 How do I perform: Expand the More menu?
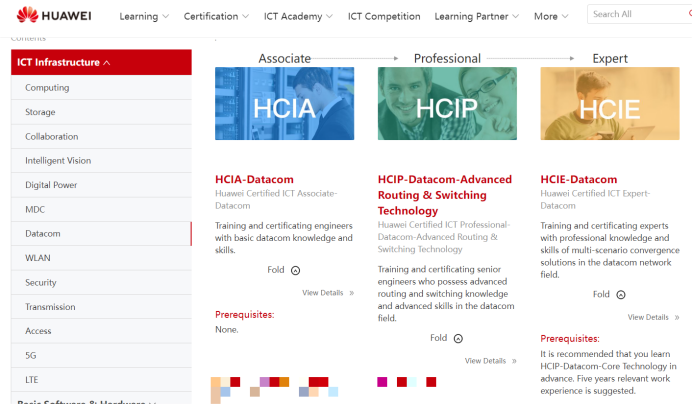pyautogui.click(x=551, y=16)
